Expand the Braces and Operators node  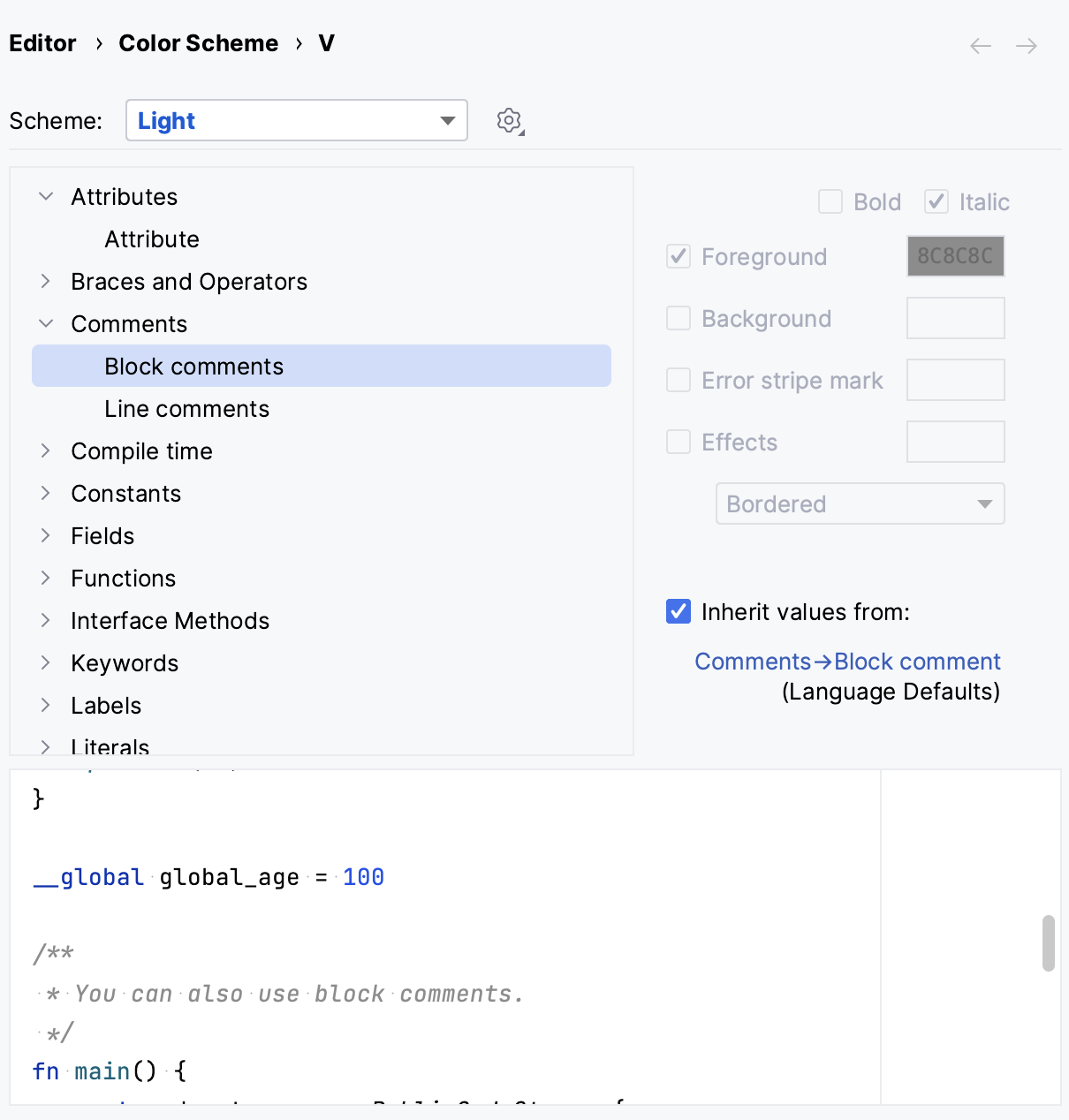[x=46, y=281]
